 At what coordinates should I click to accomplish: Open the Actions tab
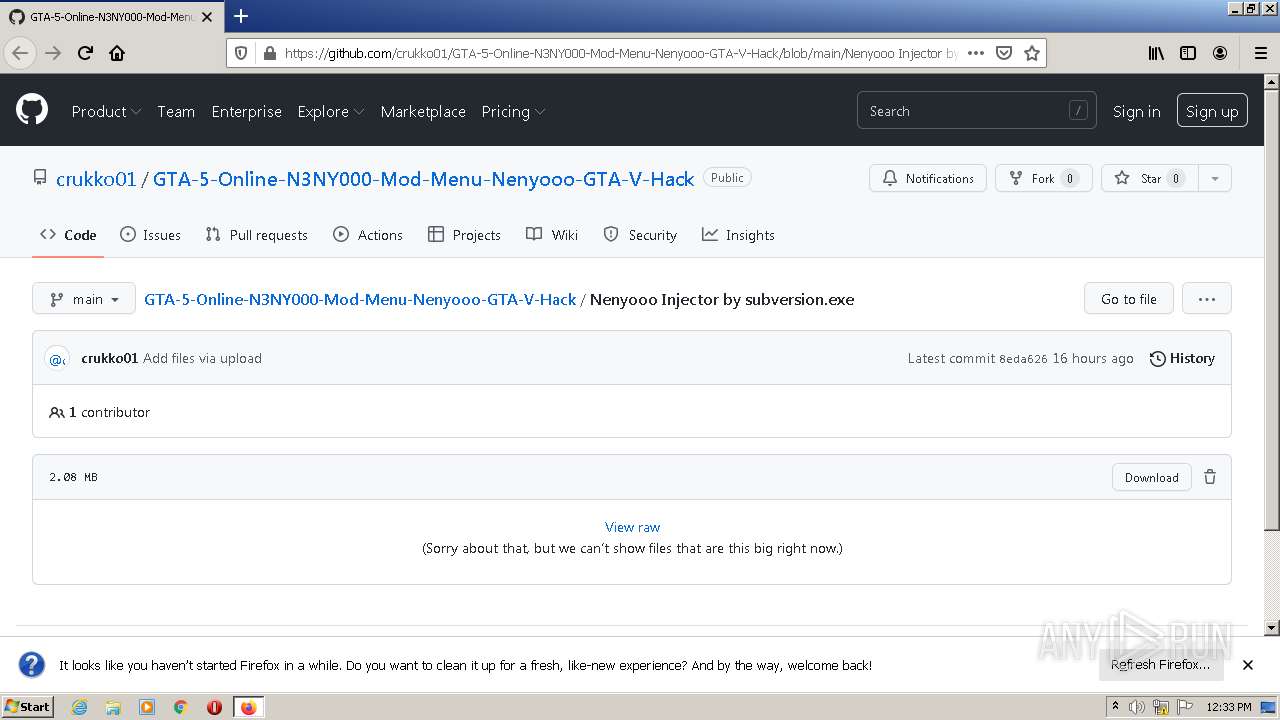pos(368,235)
